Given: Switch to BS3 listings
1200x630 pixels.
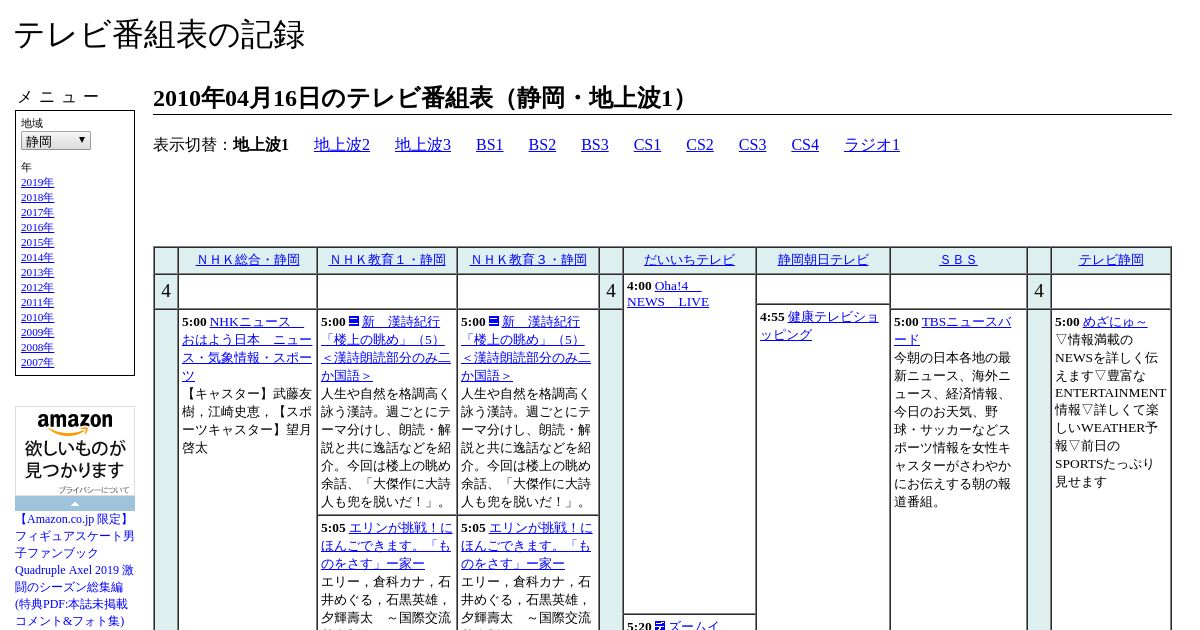Looking at the screenshot, I should [x=595, y=145].
